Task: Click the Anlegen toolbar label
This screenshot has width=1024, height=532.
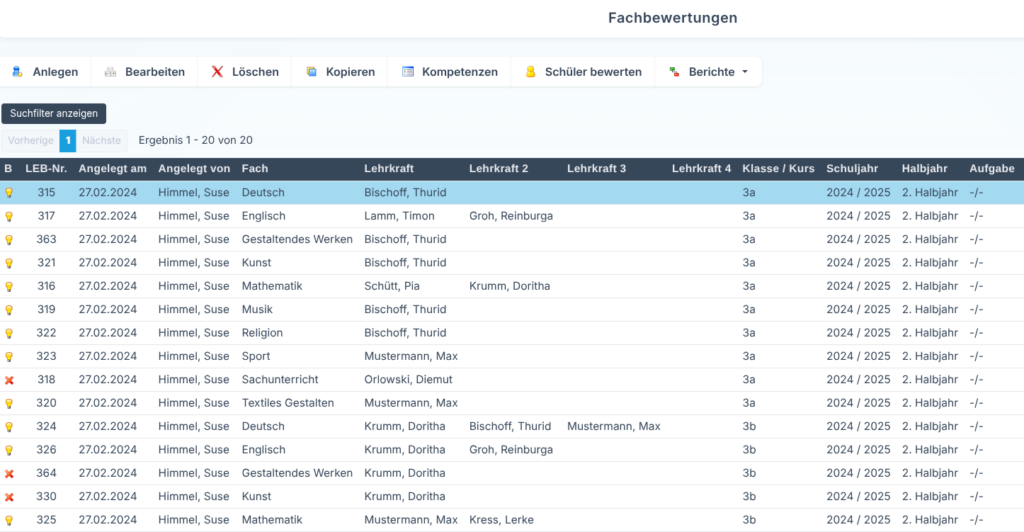Action: click(56, 72)
